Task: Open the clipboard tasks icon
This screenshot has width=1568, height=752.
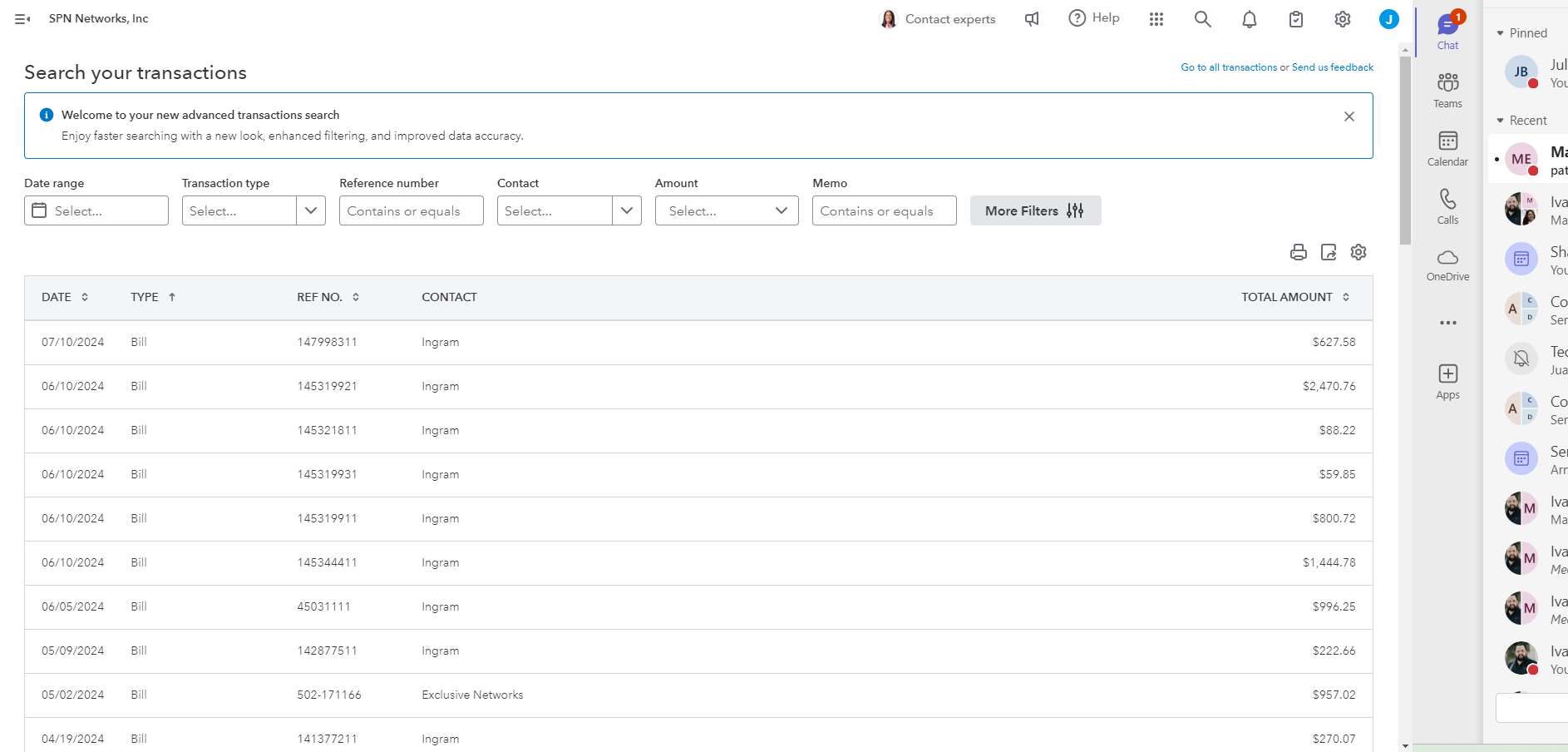Action: click(1296, 19)
